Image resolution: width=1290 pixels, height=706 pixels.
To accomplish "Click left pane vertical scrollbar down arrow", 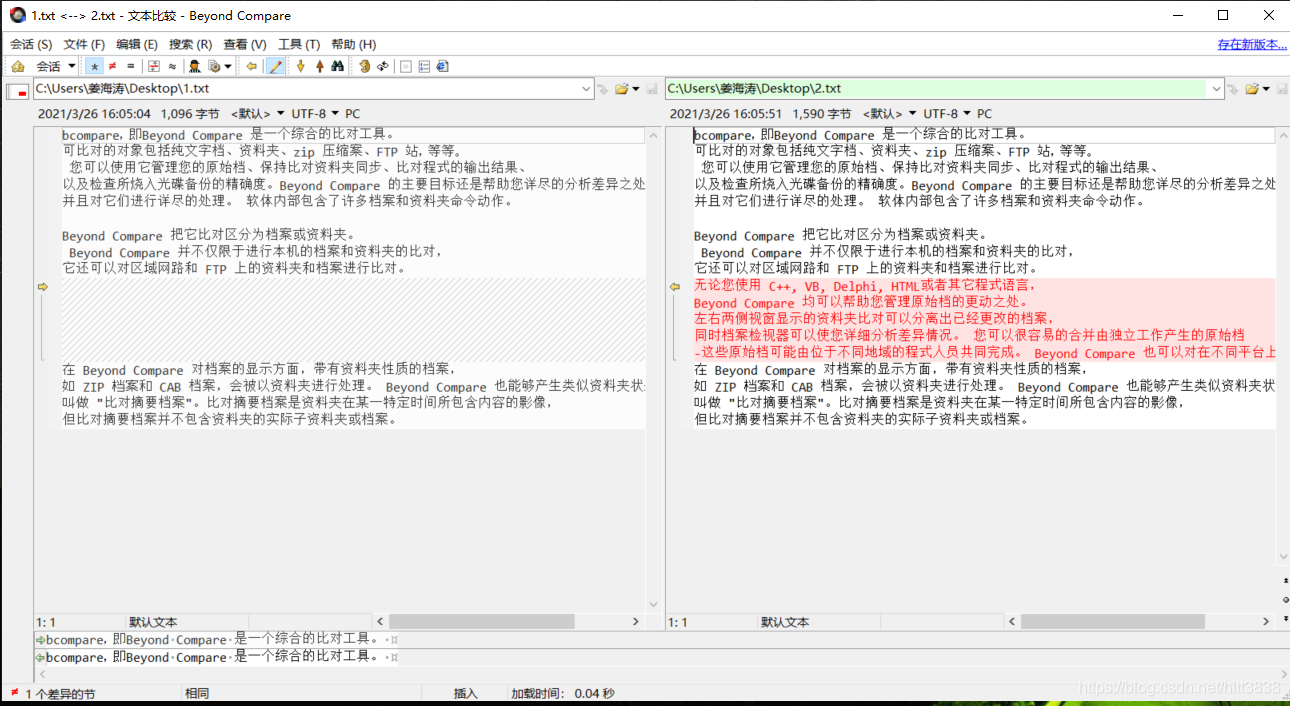I will [654, 605].
